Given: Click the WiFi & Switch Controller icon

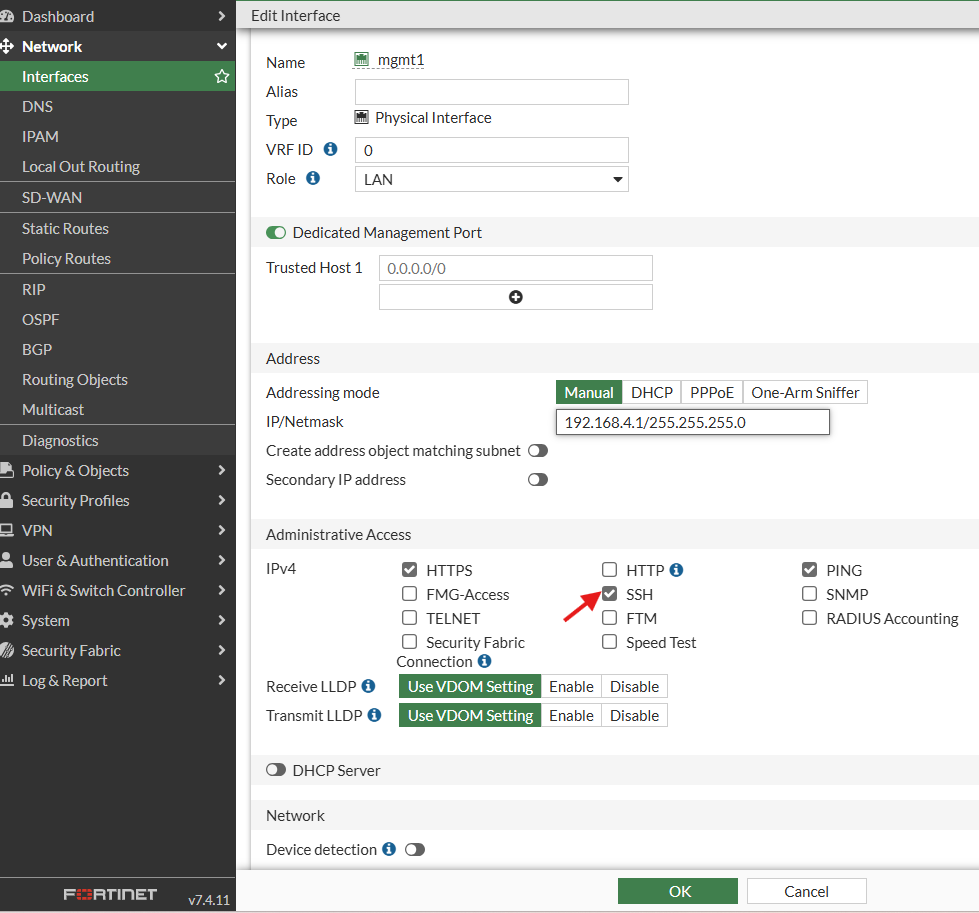Looking at the screenshot, I should [7, 590].
